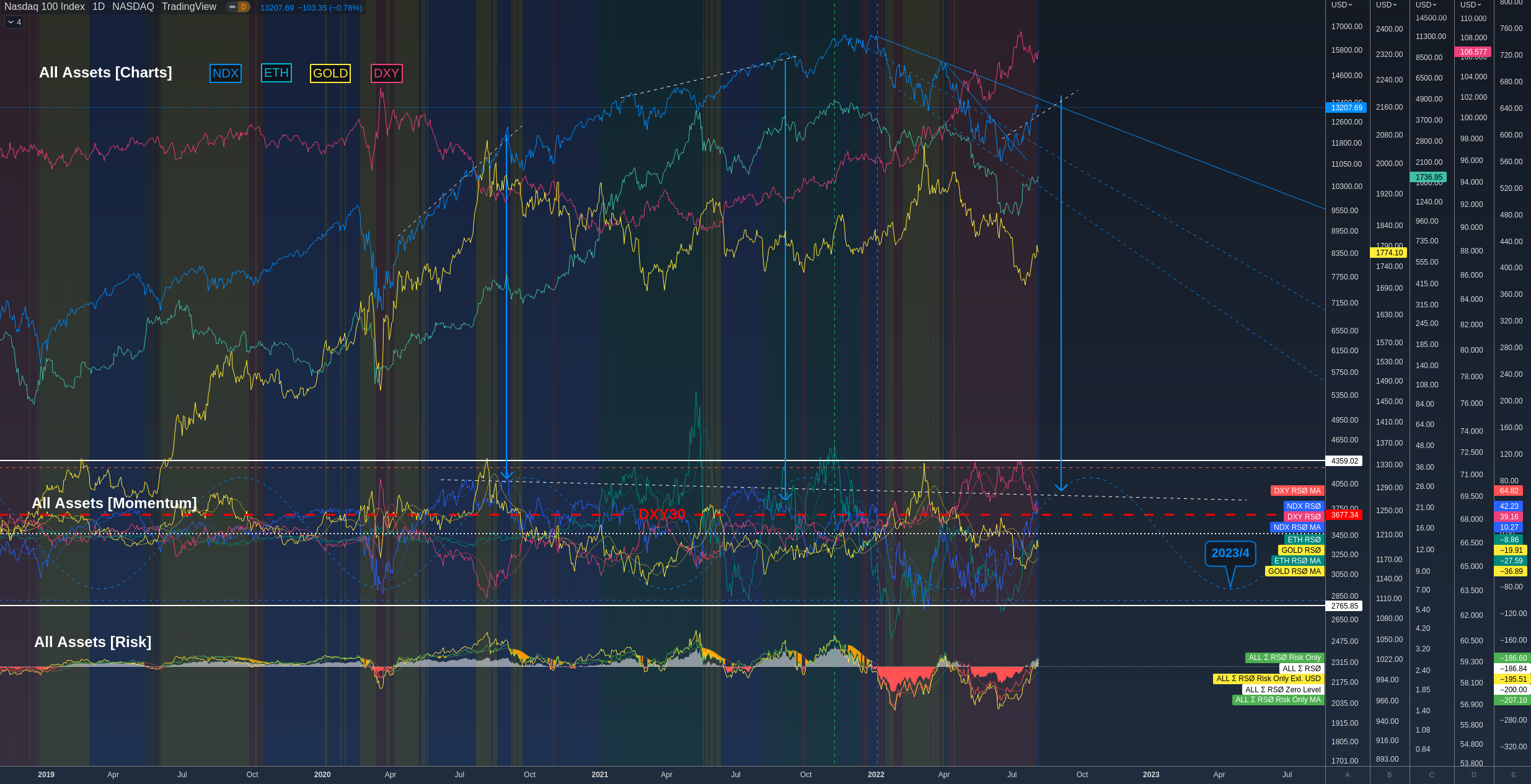Image resolution: width=1531 pixels, height=784 pixels.
Task: Click the 'DXY RSØ MA' red indicator label
Action: coord(1297,491)
